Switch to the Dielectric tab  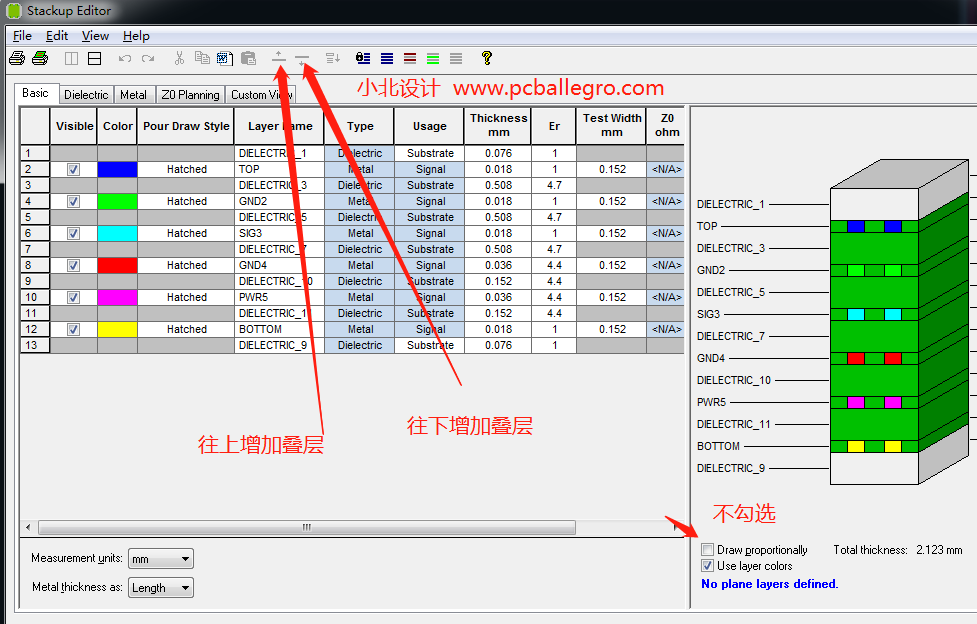pos(86,95)
